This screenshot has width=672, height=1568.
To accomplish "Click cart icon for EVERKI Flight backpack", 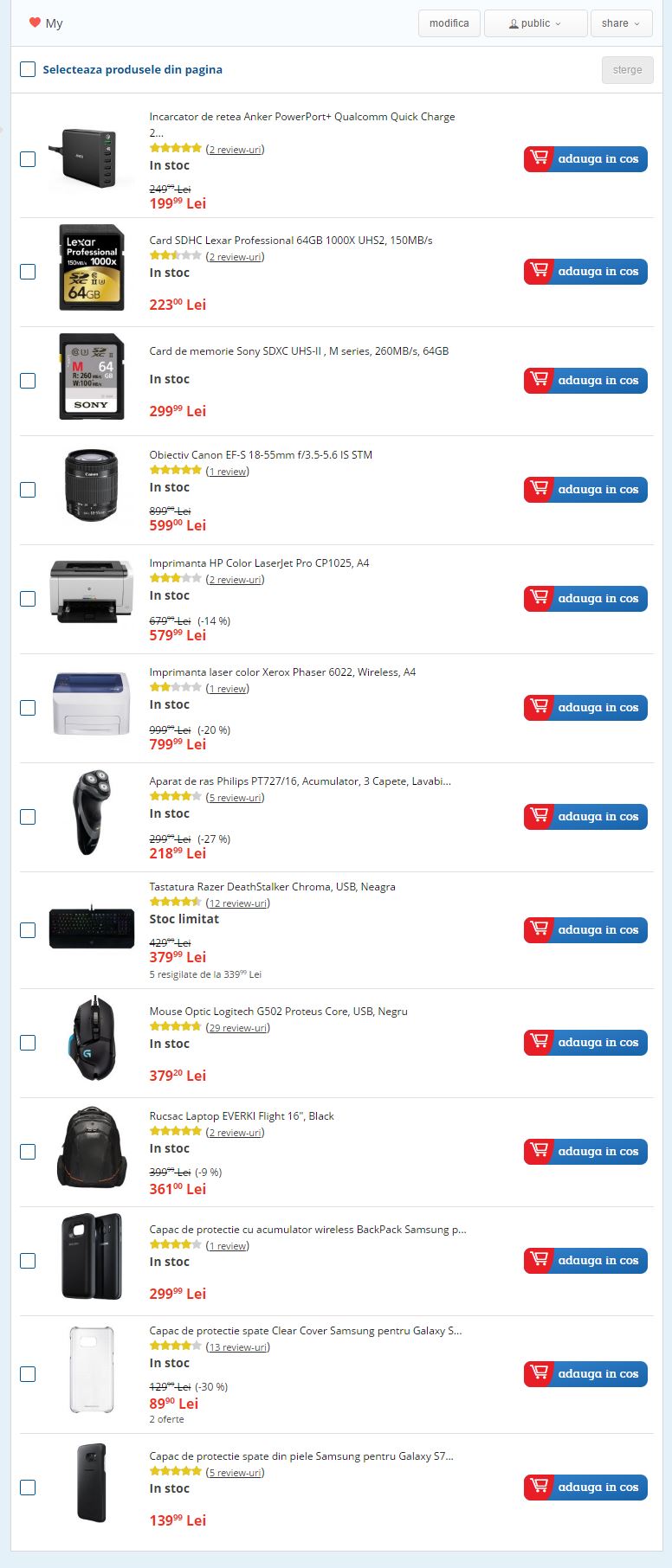I will point(540,1152).
